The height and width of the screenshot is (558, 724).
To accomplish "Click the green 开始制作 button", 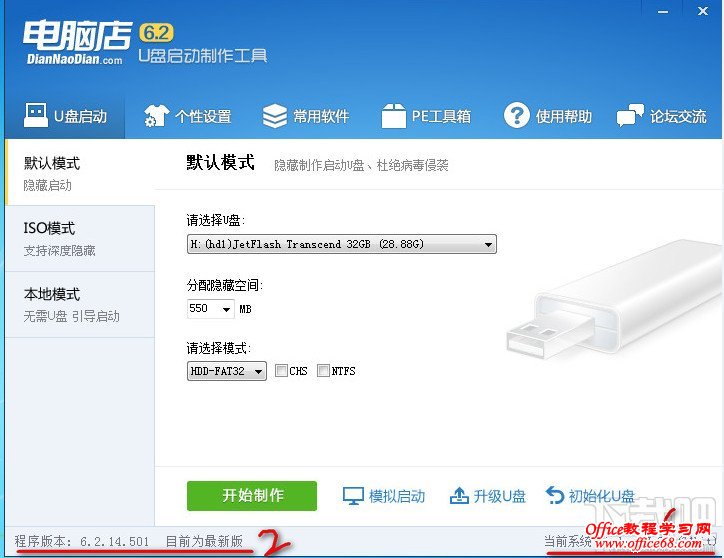I will pyautogui.click(x=252, y=496).
